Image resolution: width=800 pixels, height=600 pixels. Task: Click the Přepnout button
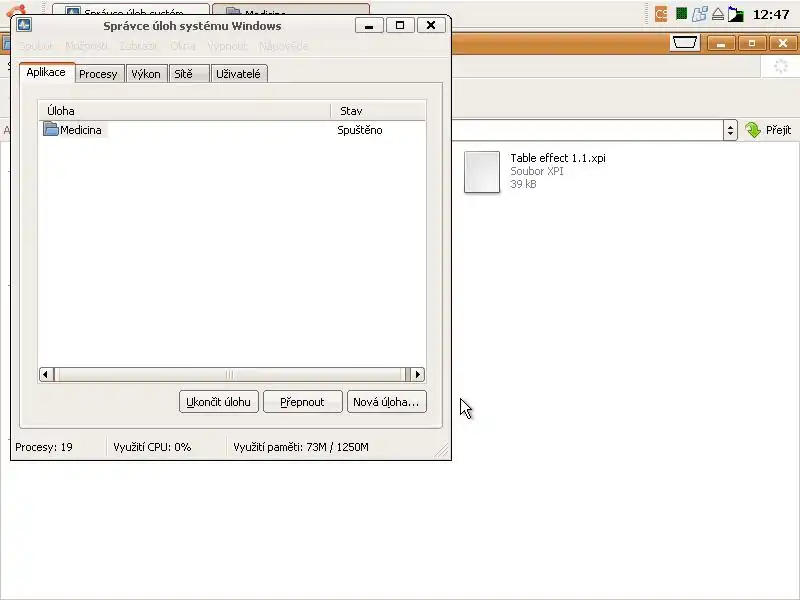(x=303, y=402)
